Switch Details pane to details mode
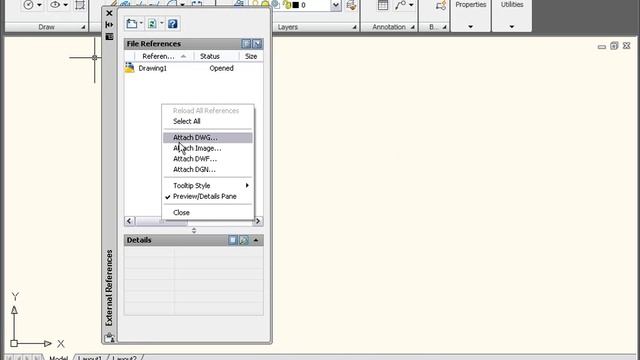Image resolution: width=640 pixels, height=360 pixels. click(x=233, y=240)
